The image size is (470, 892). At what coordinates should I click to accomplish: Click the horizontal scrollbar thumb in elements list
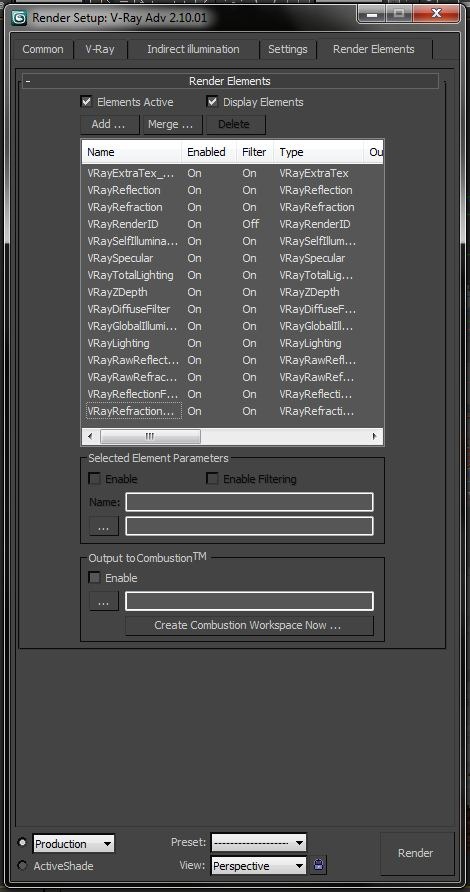coord(150,436)
